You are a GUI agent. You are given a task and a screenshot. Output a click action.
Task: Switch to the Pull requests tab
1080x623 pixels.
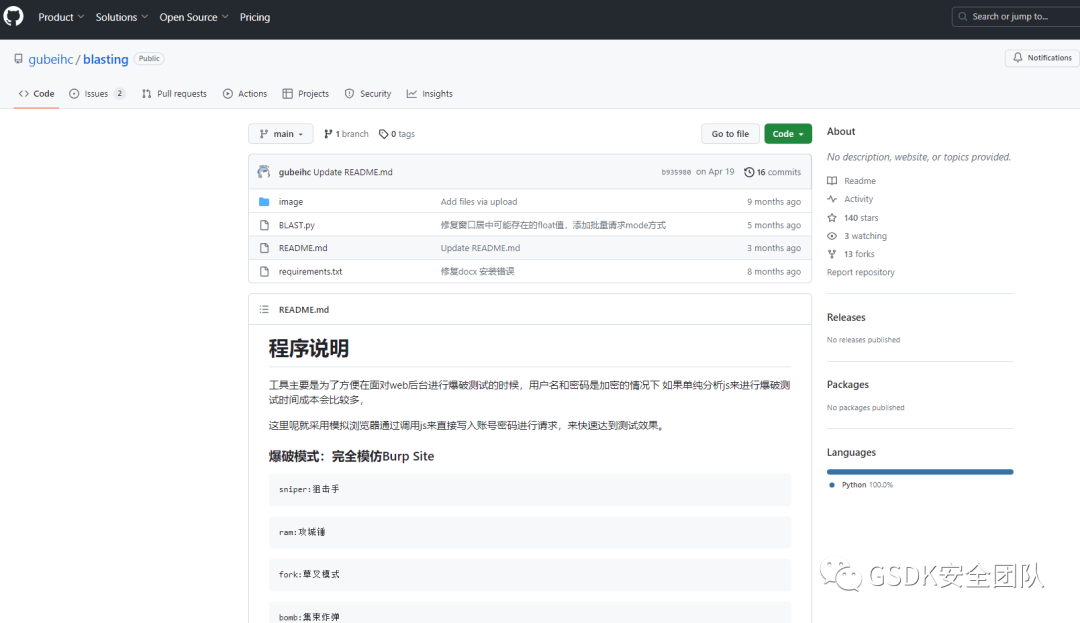click(x=174, y=94)
